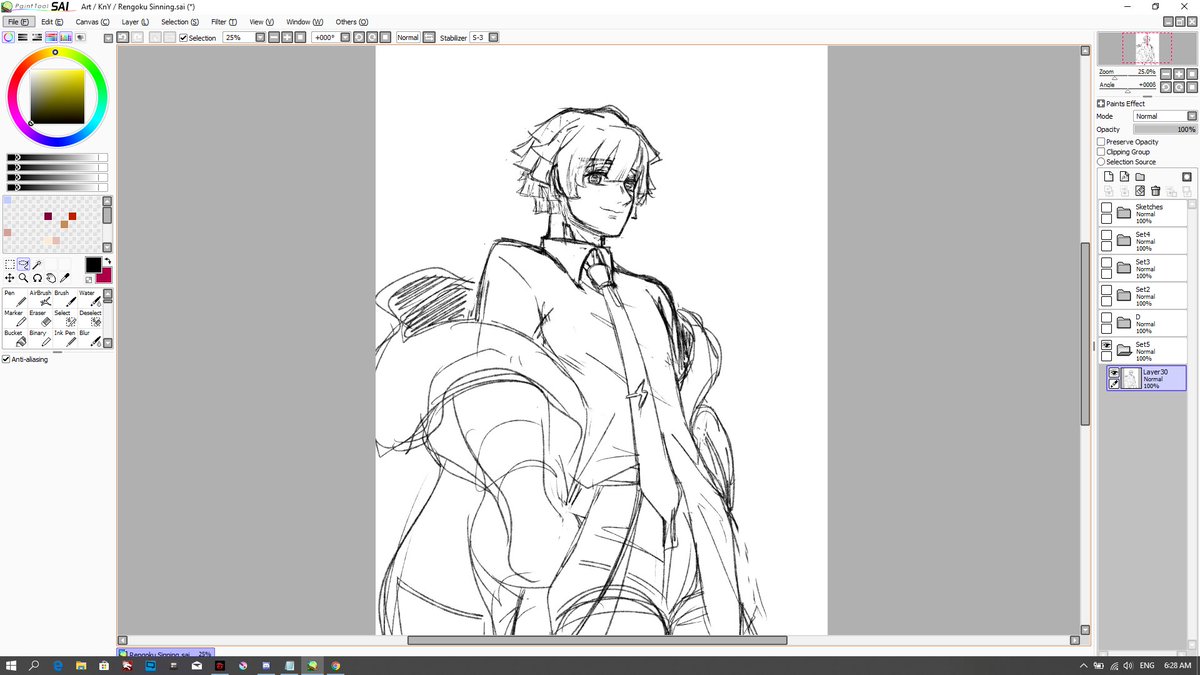
Task: Pick the lasso selection tool
Action: pos(23,264)
